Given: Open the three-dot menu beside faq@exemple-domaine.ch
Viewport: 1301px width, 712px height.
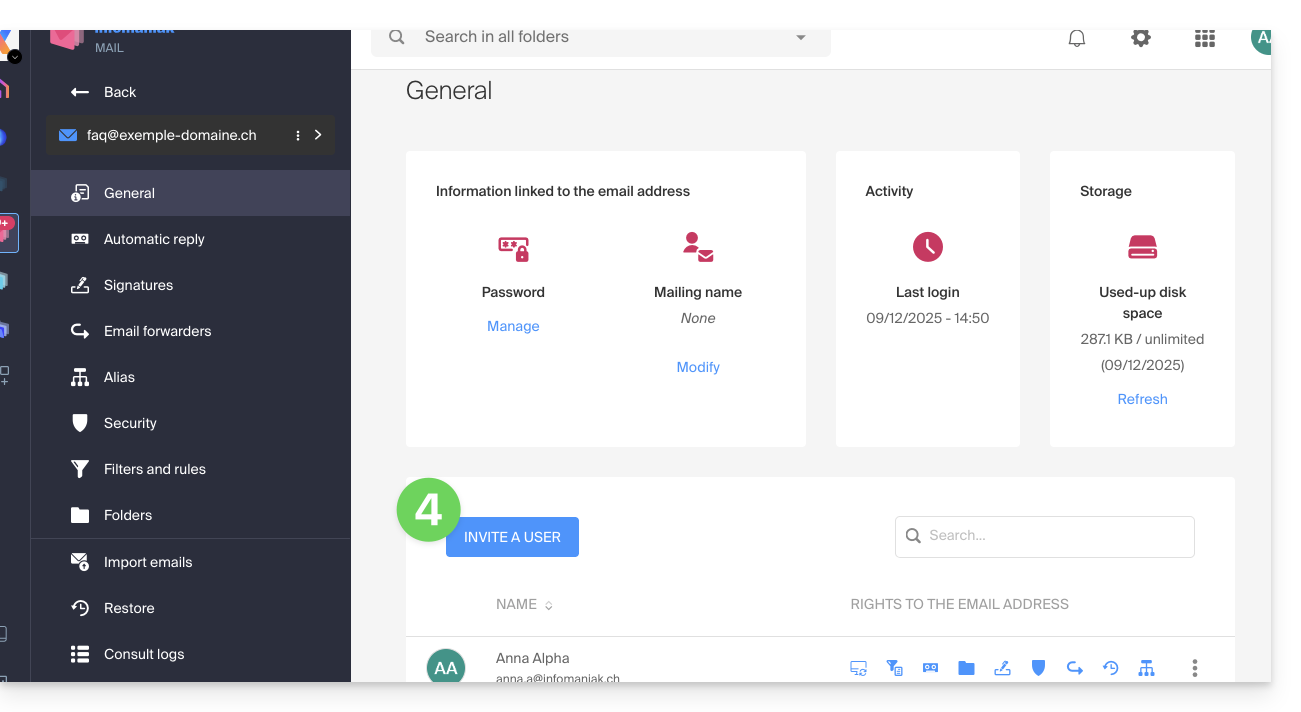Looking at the screenshot, I should point(298,135).
